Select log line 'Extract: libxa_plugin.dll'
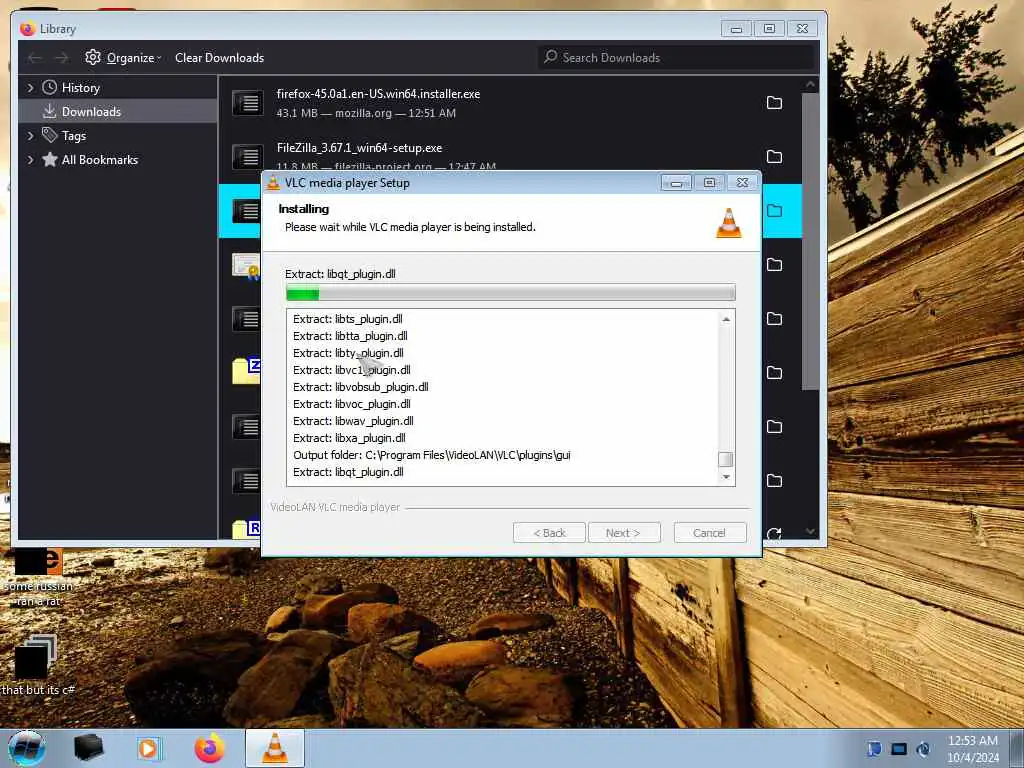Image resolution: width=1024 pixels, height=768 pixels. pos(349,438)
